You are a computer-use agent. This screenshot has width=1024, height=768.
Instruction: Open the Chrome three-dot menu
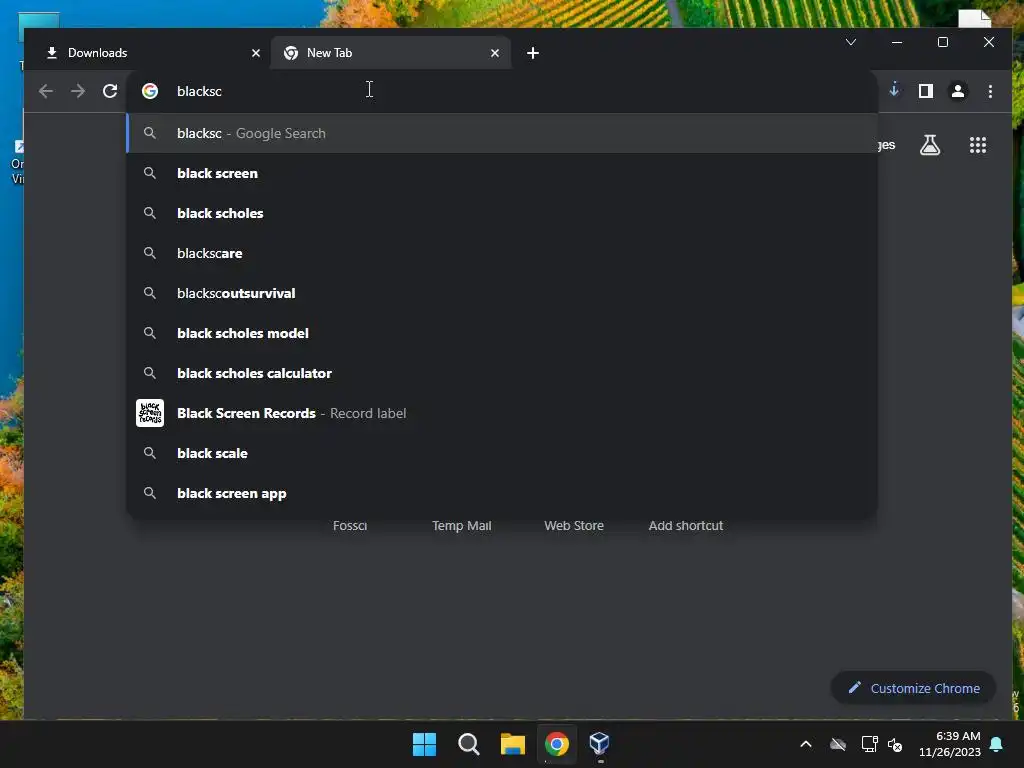click(x=990, y=91)
